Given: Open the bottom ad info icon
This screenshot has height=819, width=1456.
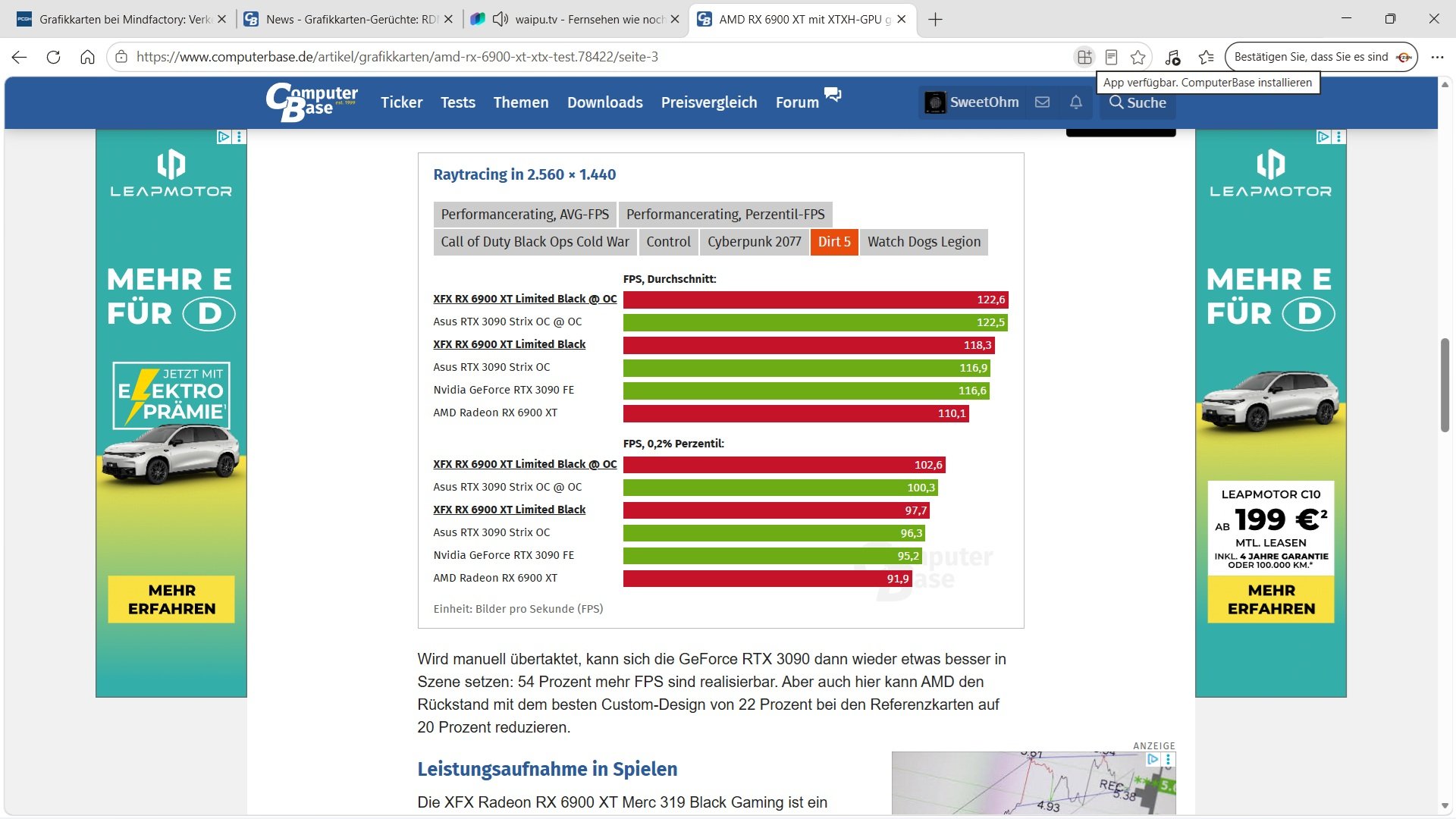Looking at the screenshot, I should tap(1153, 759).
